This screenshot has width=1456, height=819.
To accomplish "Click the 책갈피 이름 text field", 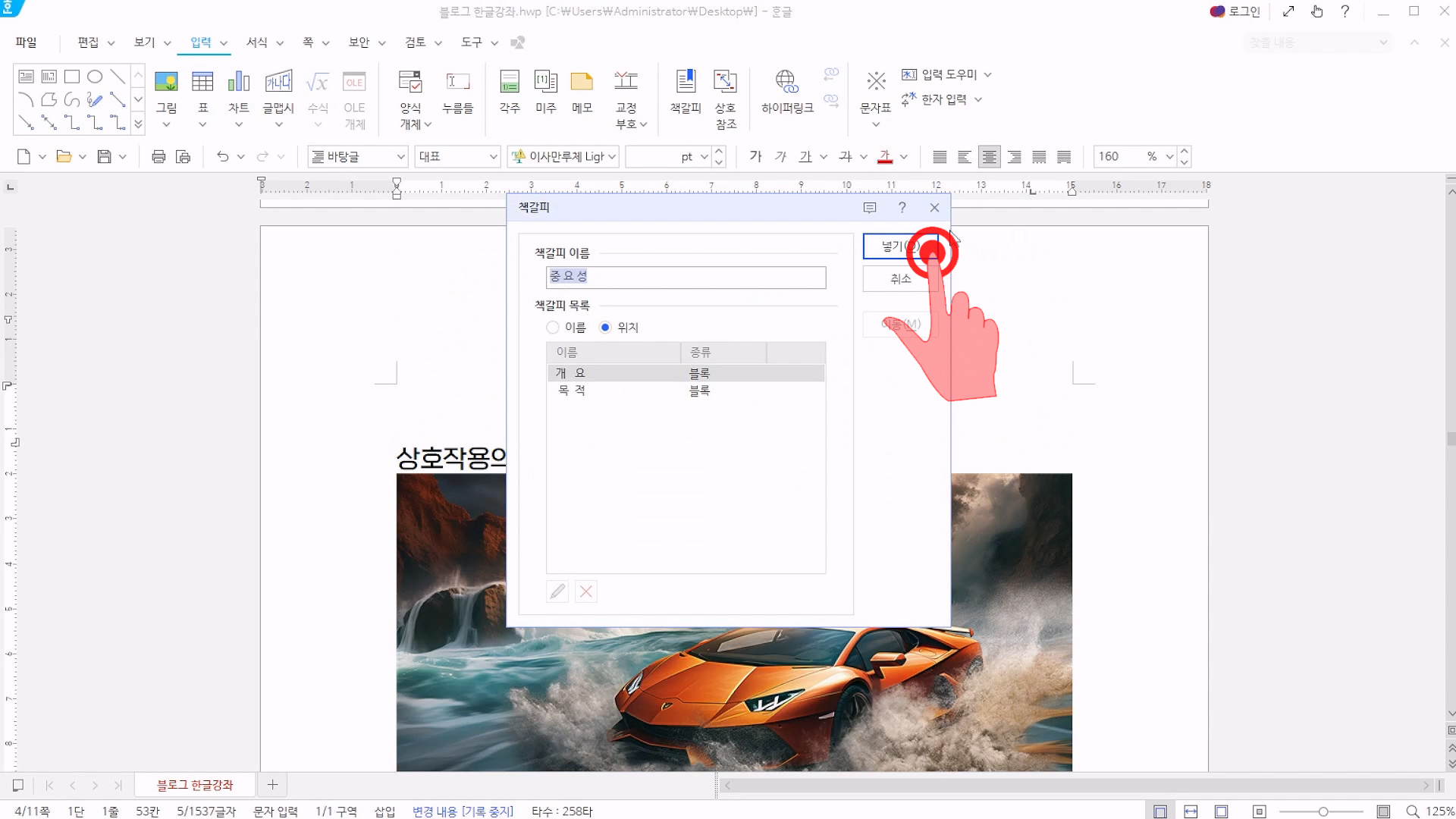I will [686, 278].
